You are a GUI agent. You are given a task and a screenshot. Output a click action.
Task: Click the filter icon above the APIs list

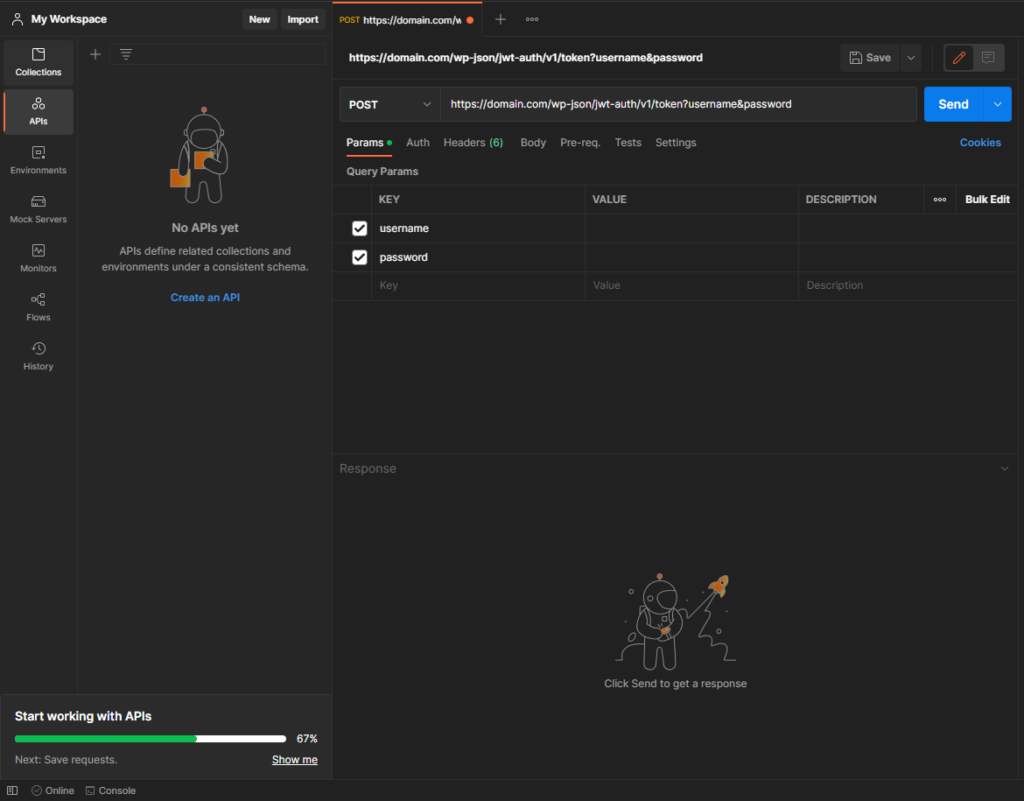(125, 54)
